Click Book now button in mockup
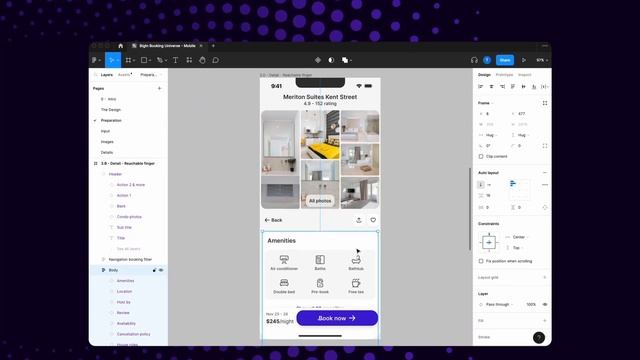 pyautogui.click(x=337, y=318)
